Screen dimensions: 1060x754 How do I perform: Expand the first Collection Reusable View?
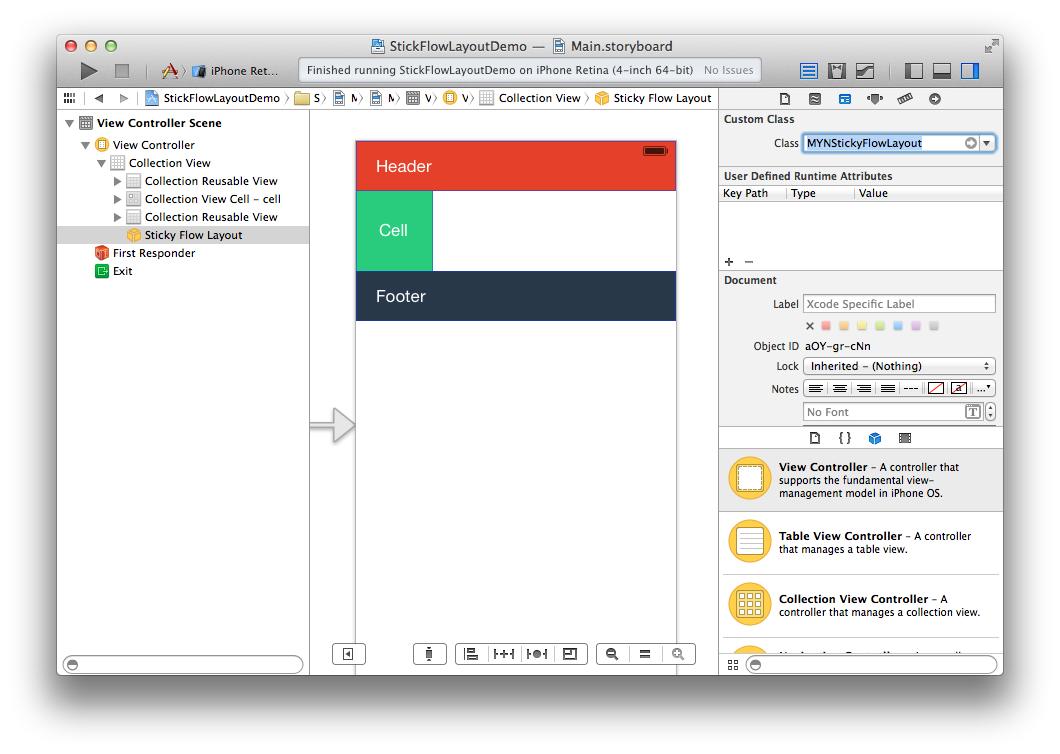pyautogui.click(x=118, y=181)
